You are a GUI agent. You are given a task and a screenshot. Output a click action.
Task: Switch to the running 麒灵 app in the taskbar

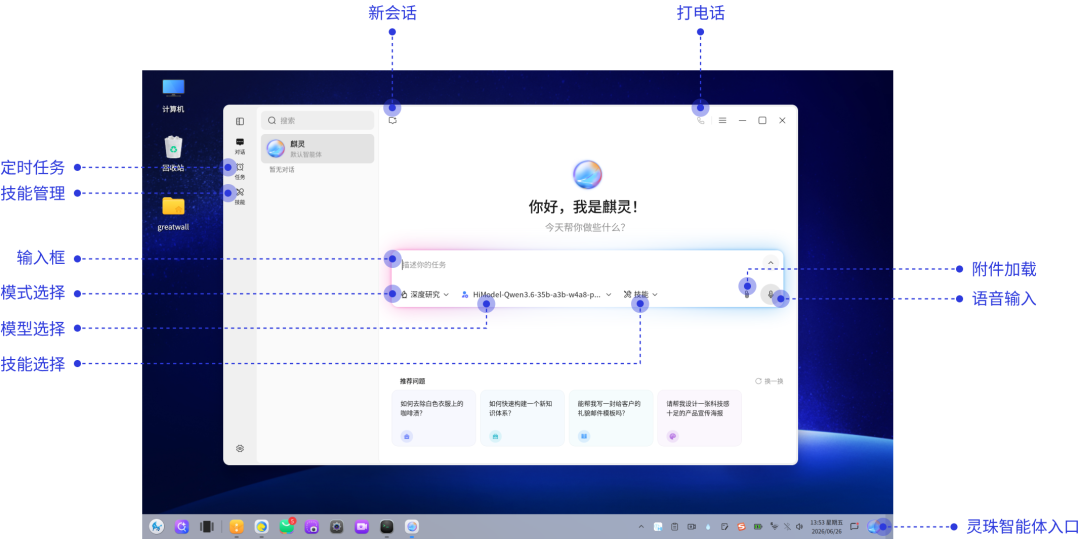412,527
